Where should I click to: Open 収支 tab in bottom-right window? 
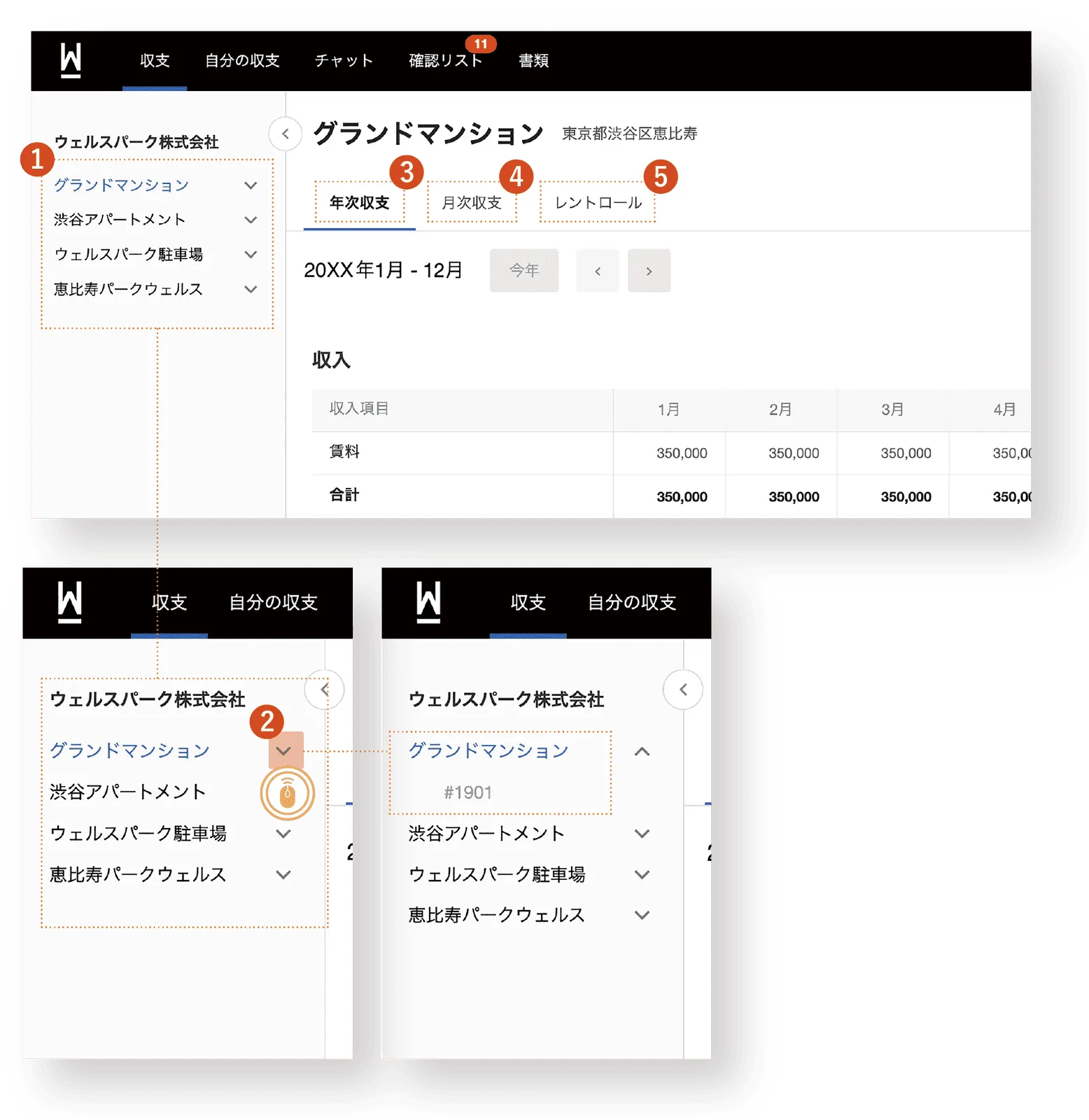(528, 603)
